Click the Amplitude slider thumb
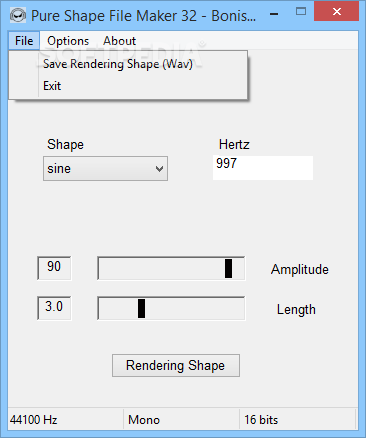366x438 pixels. pyautogui.click(x=228, y=268)
